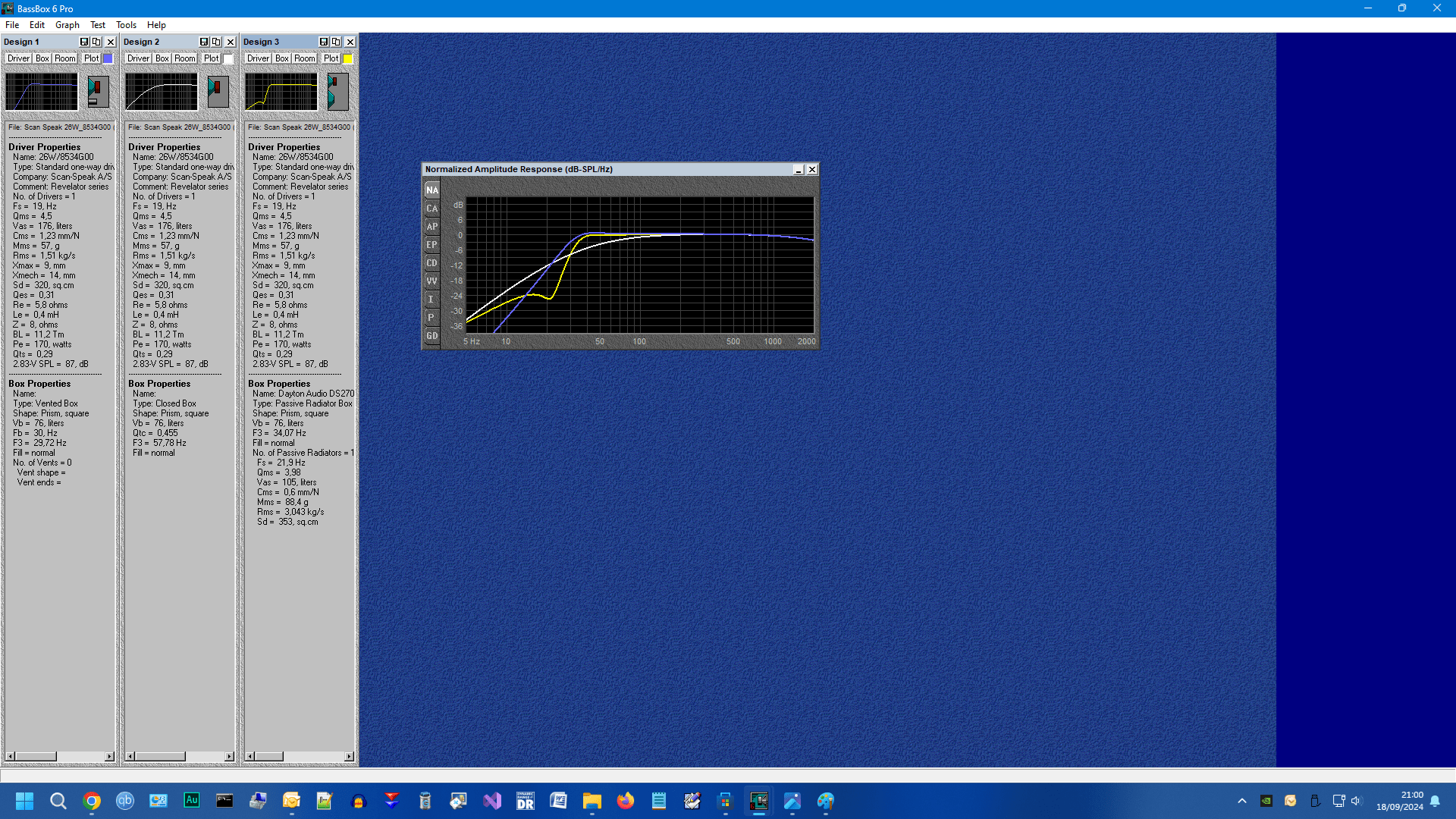
Task: Click the duplicate design icon in Design 1
Action: click(x=96, y=42)
